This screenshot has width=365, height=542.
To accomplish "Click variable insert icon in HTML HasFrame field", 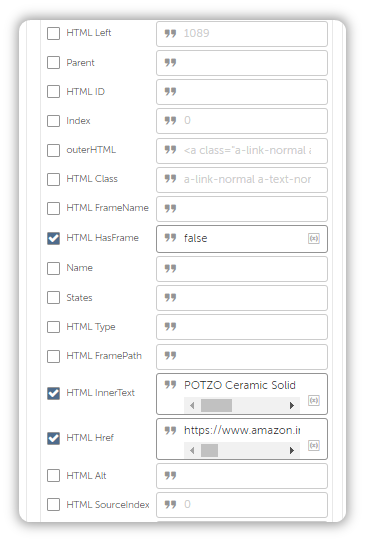I will [x=313, y=239].
